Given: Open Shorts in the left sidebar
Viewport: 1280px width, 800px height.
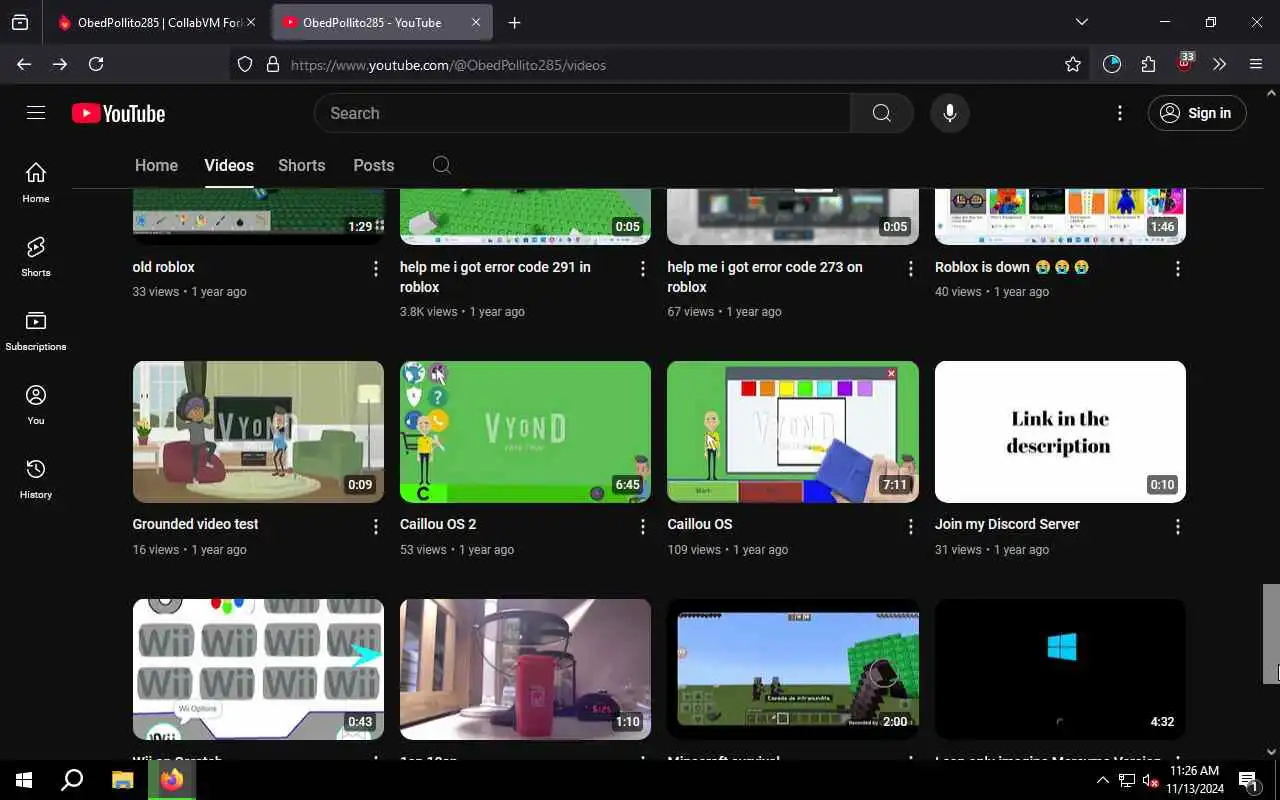Looking at the screenshot, I should click(x=36, y=256).
